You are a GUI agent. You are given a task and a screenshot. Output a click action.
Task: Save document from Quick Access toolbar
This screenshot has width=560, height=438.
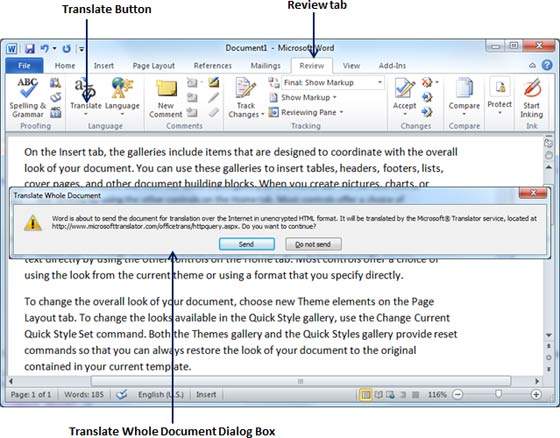coord(29,48)
